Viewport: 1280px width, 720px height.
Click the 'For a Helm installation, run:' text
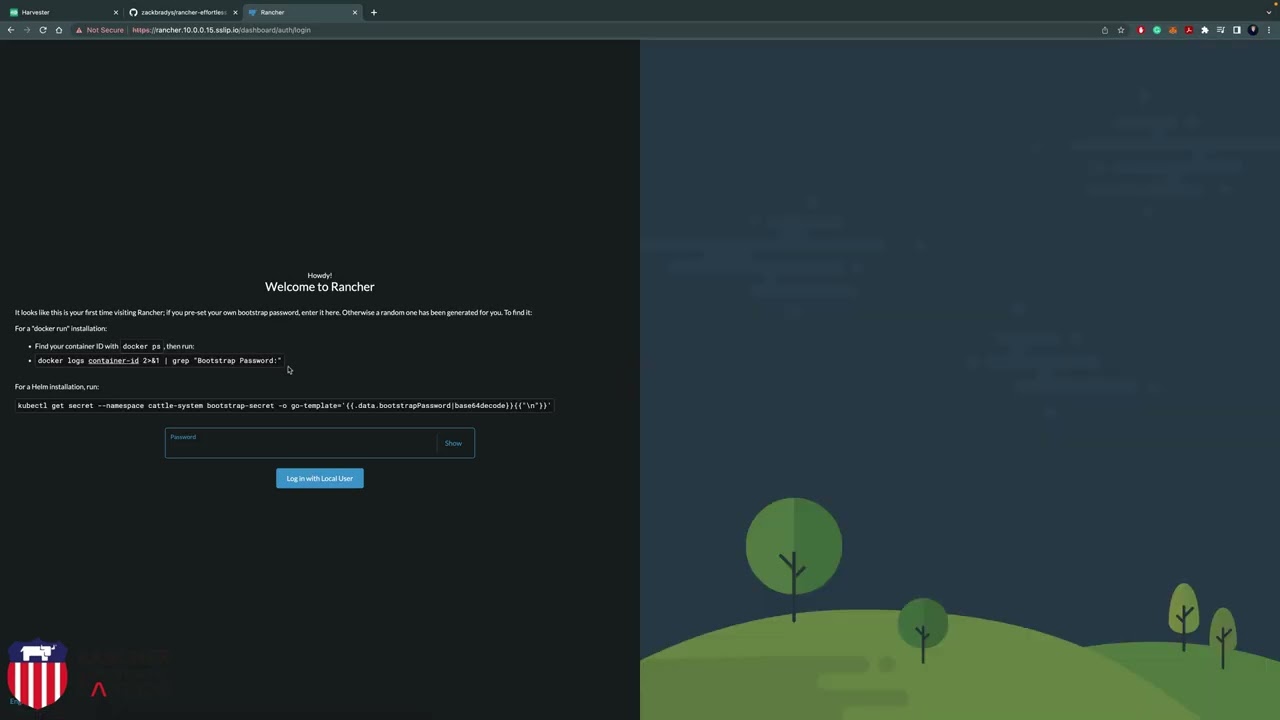coord(57,387)
